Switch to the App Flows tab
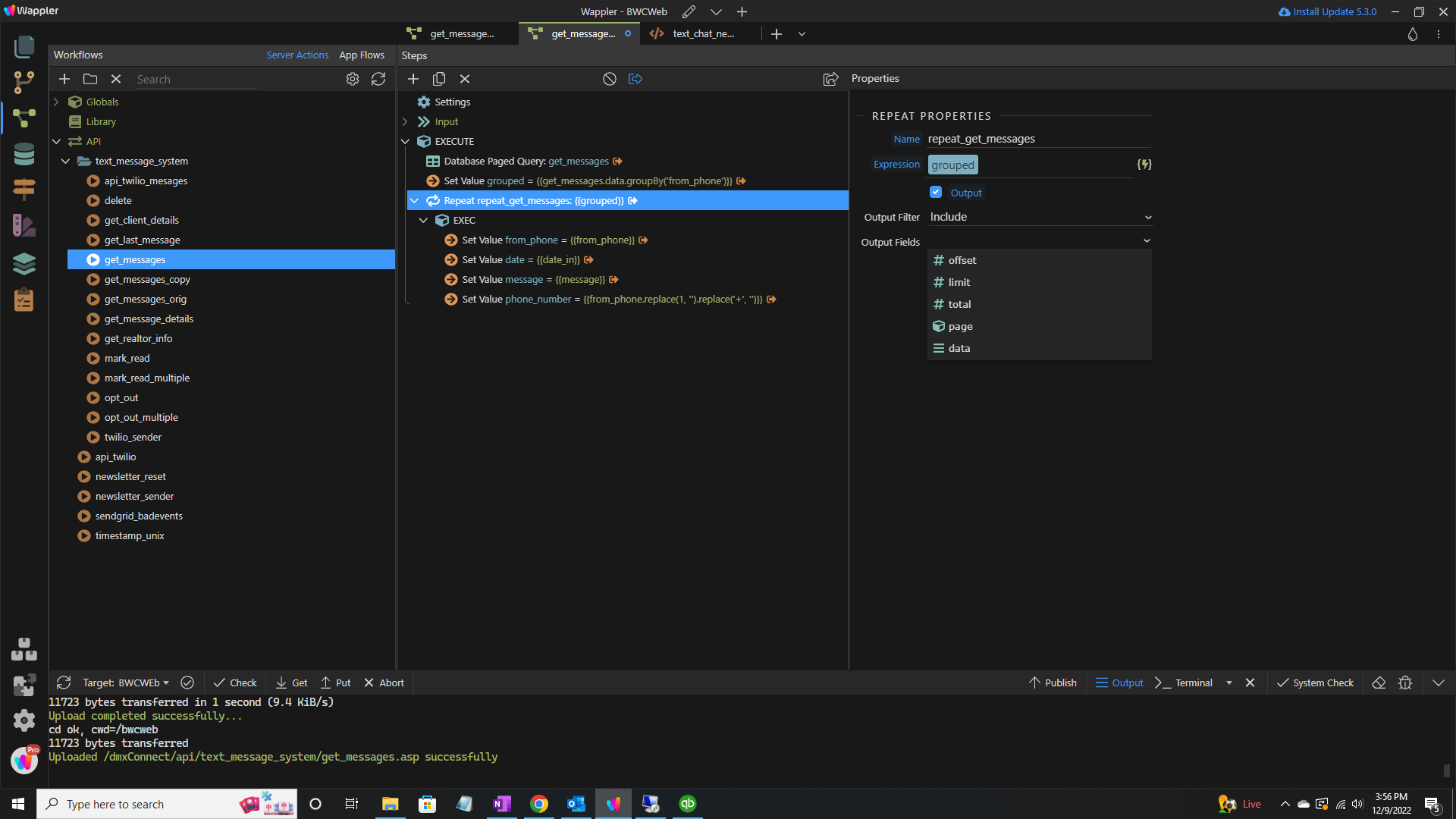 click(x=362, y=55)
